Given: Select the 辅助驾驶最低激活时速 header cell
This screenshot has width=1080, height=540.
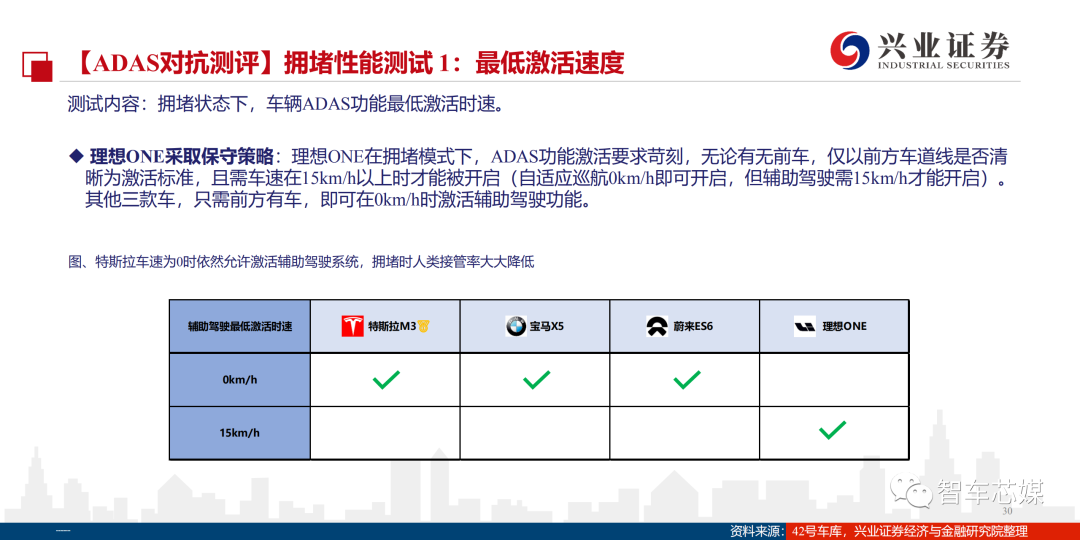Looking at the screenshot, I should 240,326.
